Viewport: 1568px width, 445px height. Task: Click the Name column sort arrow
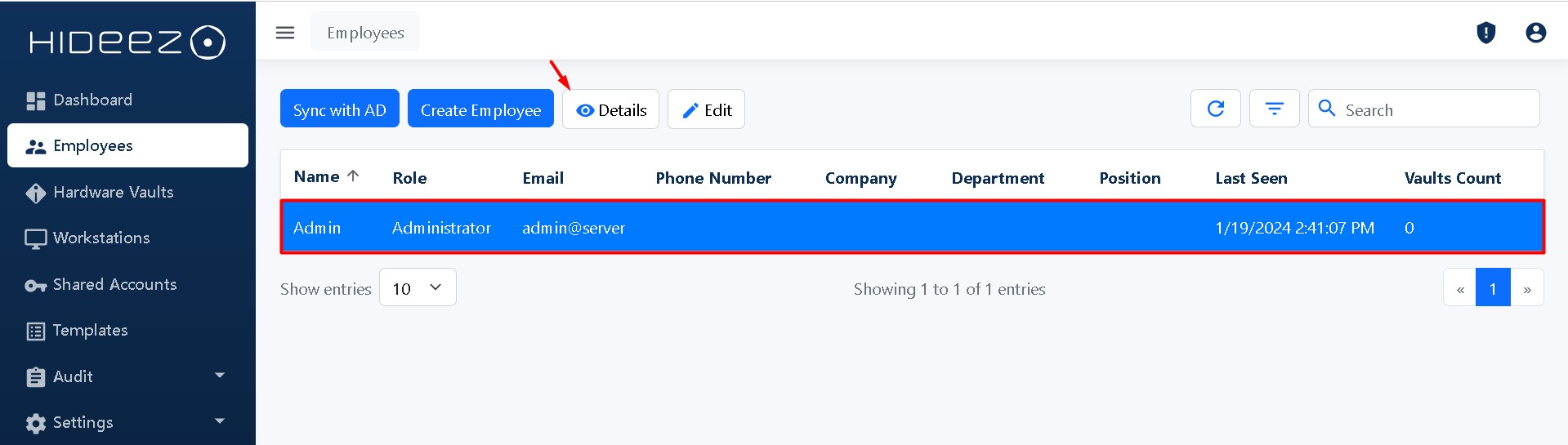coord(353,176)
